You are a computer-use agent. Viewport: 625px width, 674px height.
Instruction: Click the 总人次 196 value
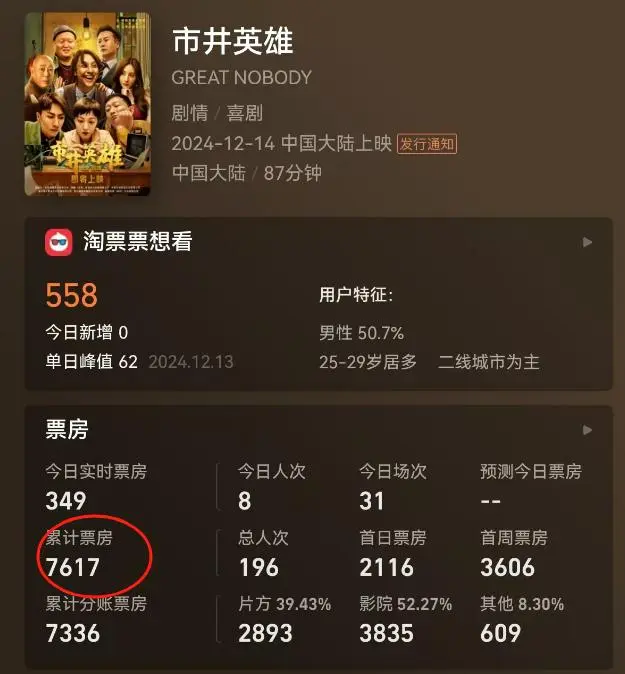click(258, 567)
